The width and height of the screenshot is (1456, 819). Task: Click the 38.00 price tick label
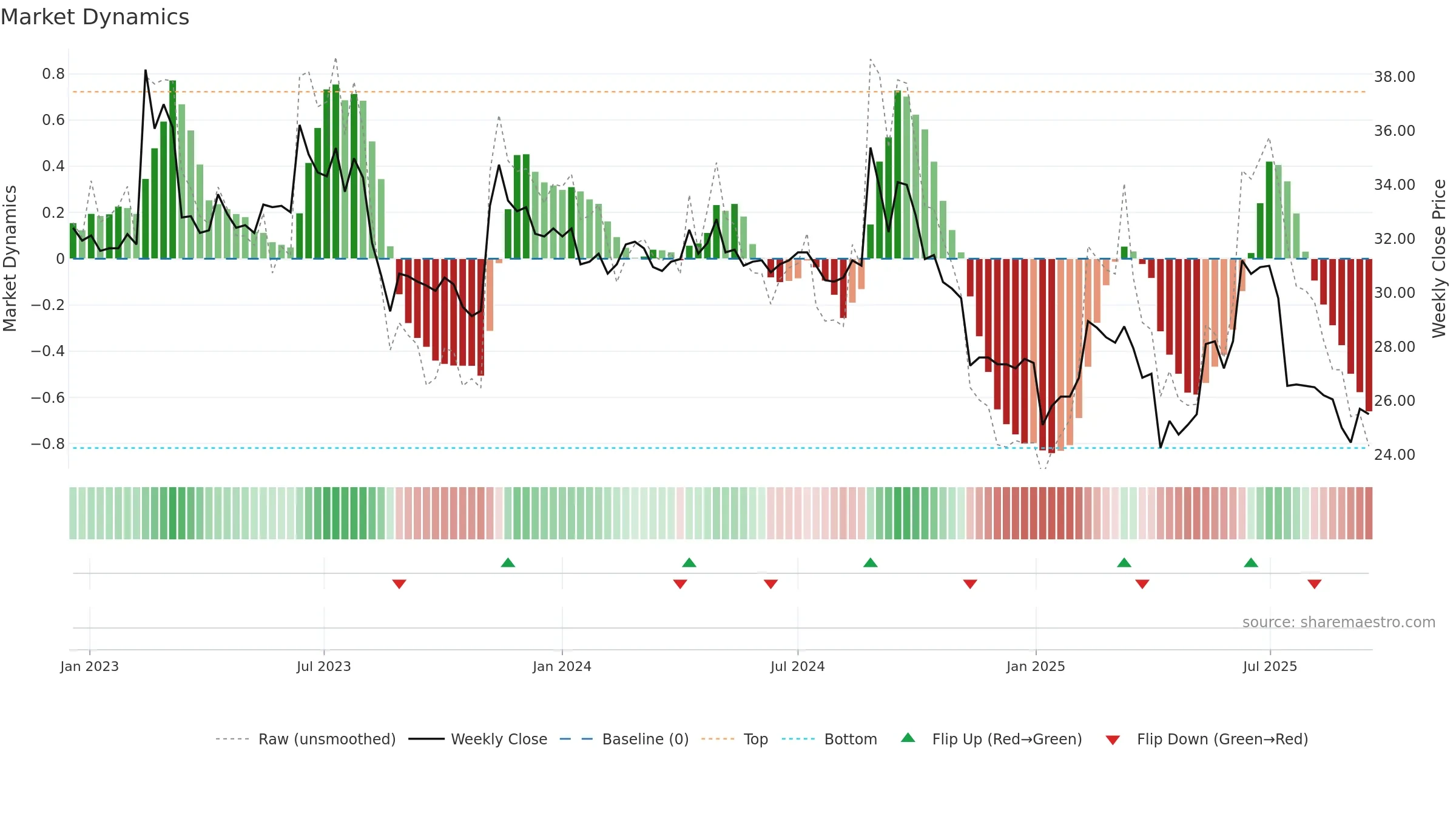[1395, 77]
